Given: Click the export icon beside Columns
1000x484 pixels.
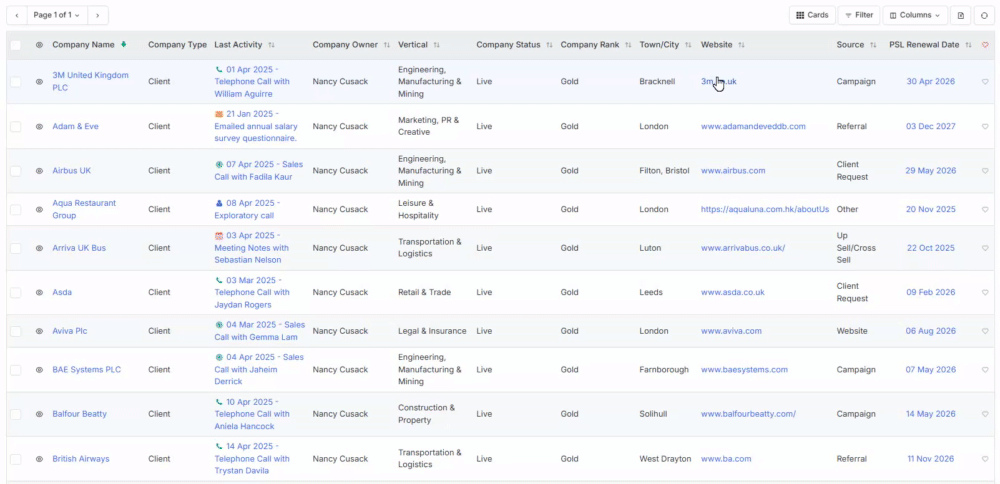Looking at the screenshot, I should point(960,15).
